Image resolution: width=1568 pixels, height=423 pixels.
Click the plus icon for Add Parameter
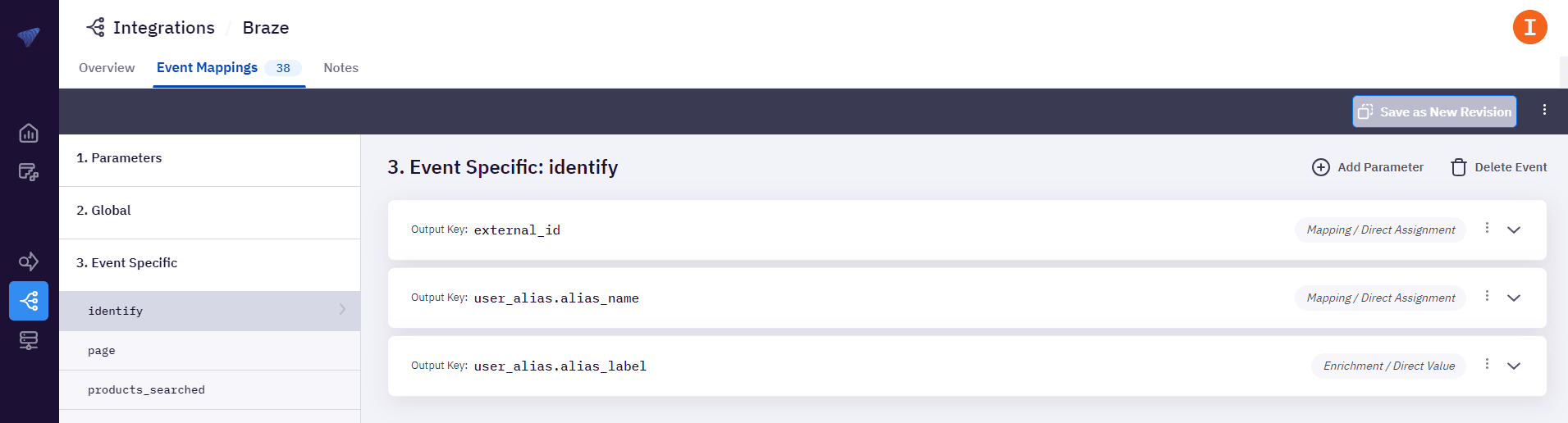click(x=1320, y=167)
